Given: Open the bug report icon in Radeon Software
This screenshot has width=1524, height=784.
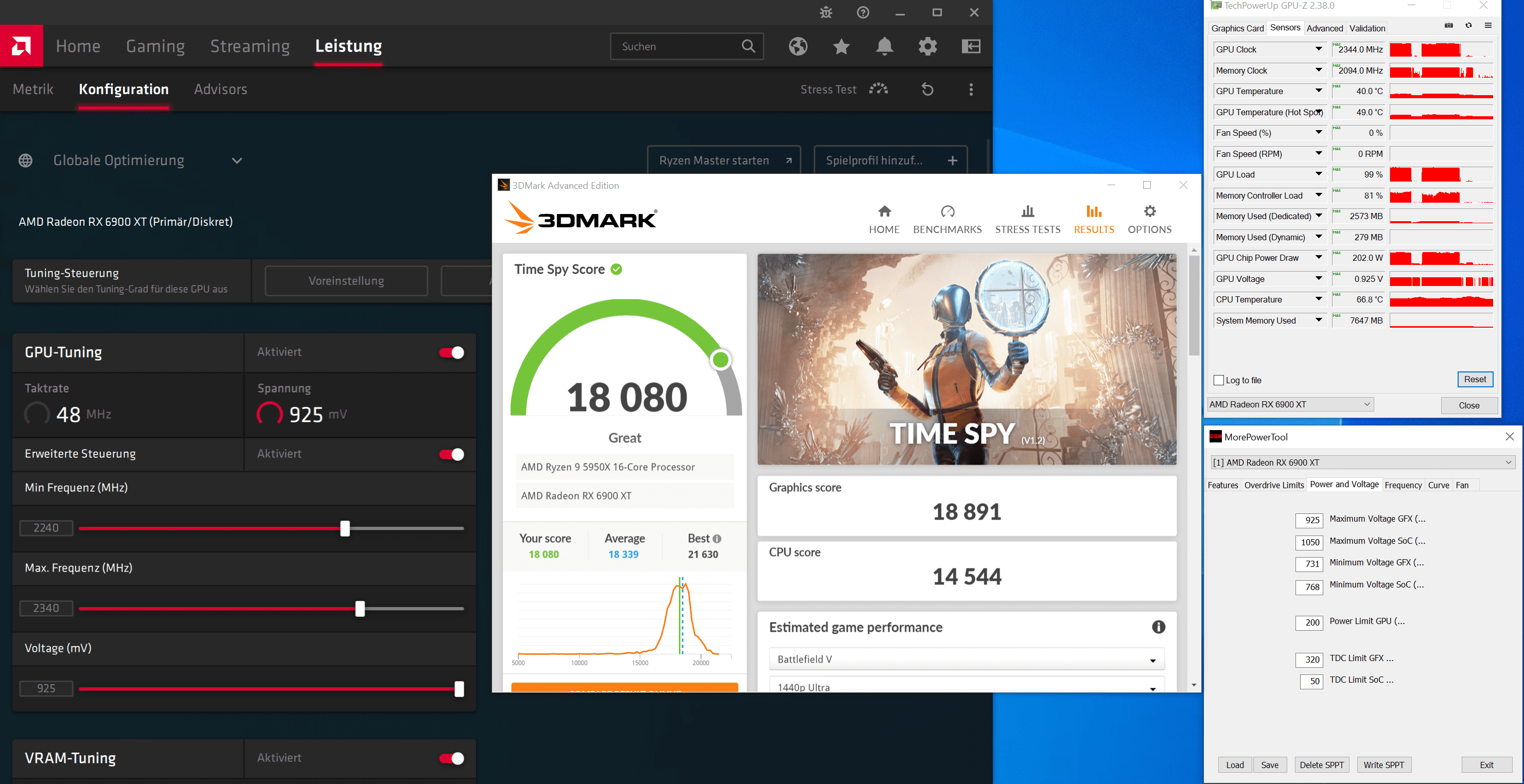Looking at the screenshot, I should [826, 12].
